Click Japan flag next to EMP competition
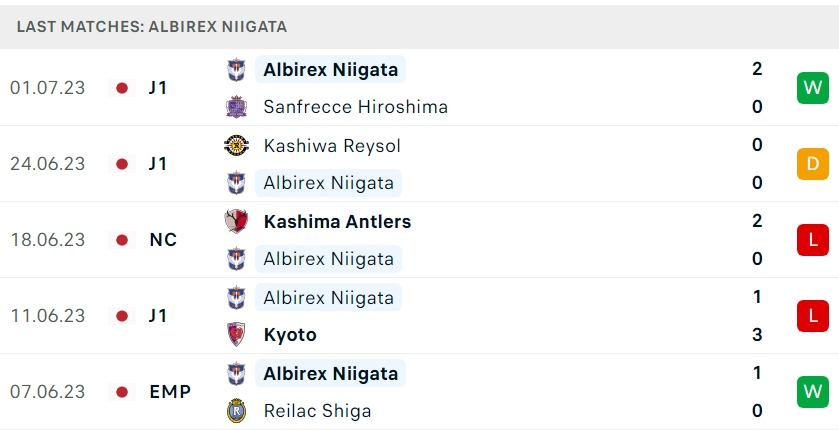The image size is (839, 430). click(x=122, y=392)
